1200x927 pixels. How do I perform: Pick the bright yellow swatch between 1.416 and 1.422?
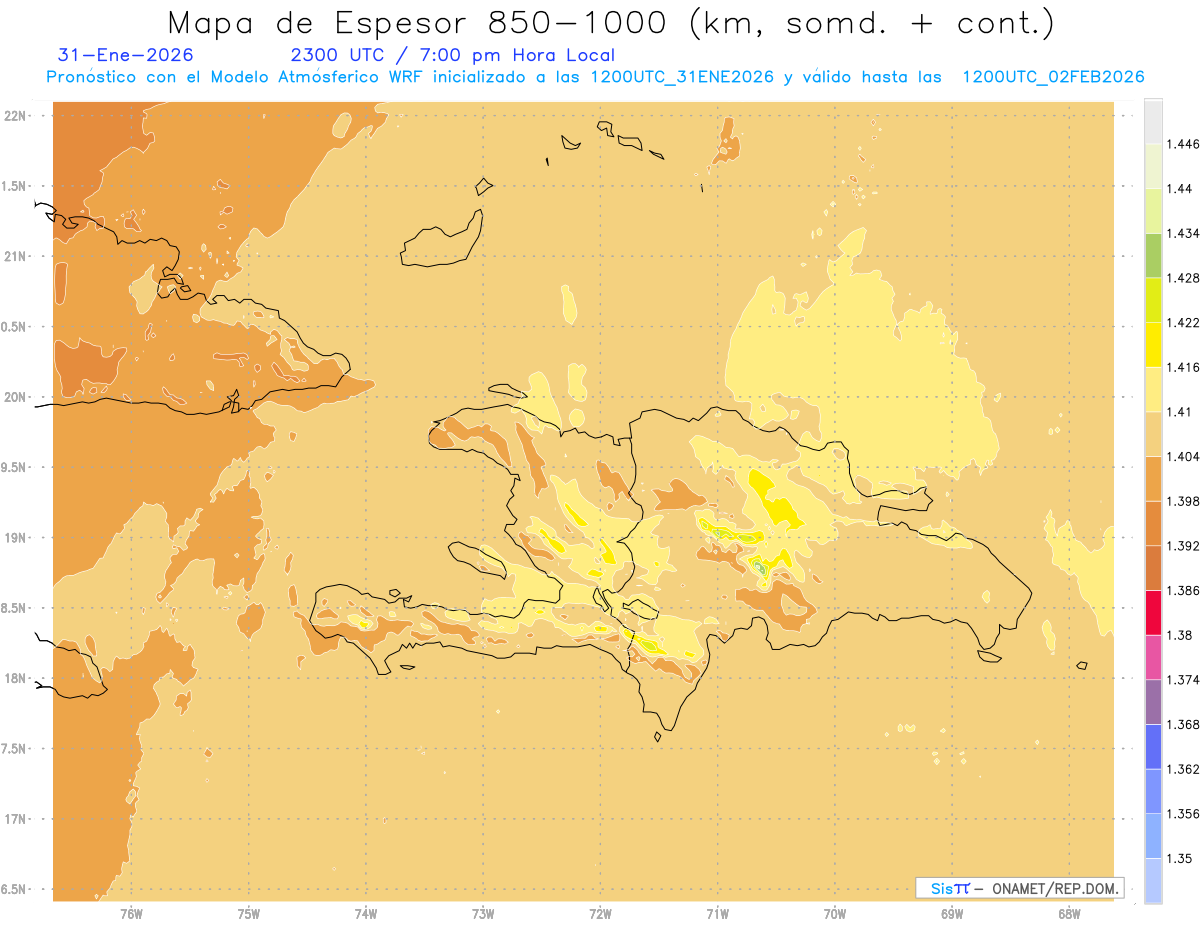[x=1153, y=345]
